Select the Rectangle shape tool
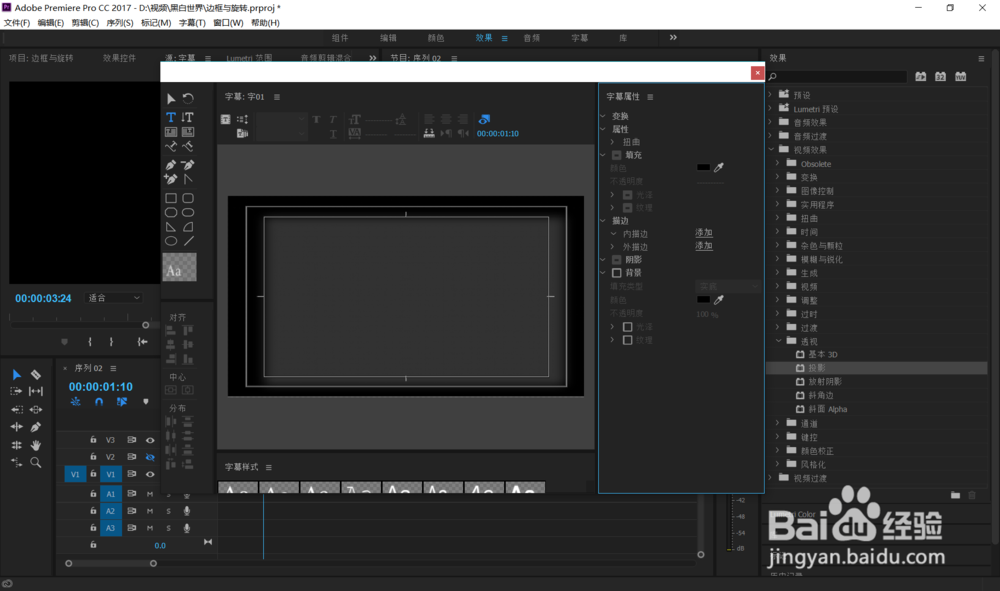Viewport: 1000px width, 591px height. click(x=171, y=198)
